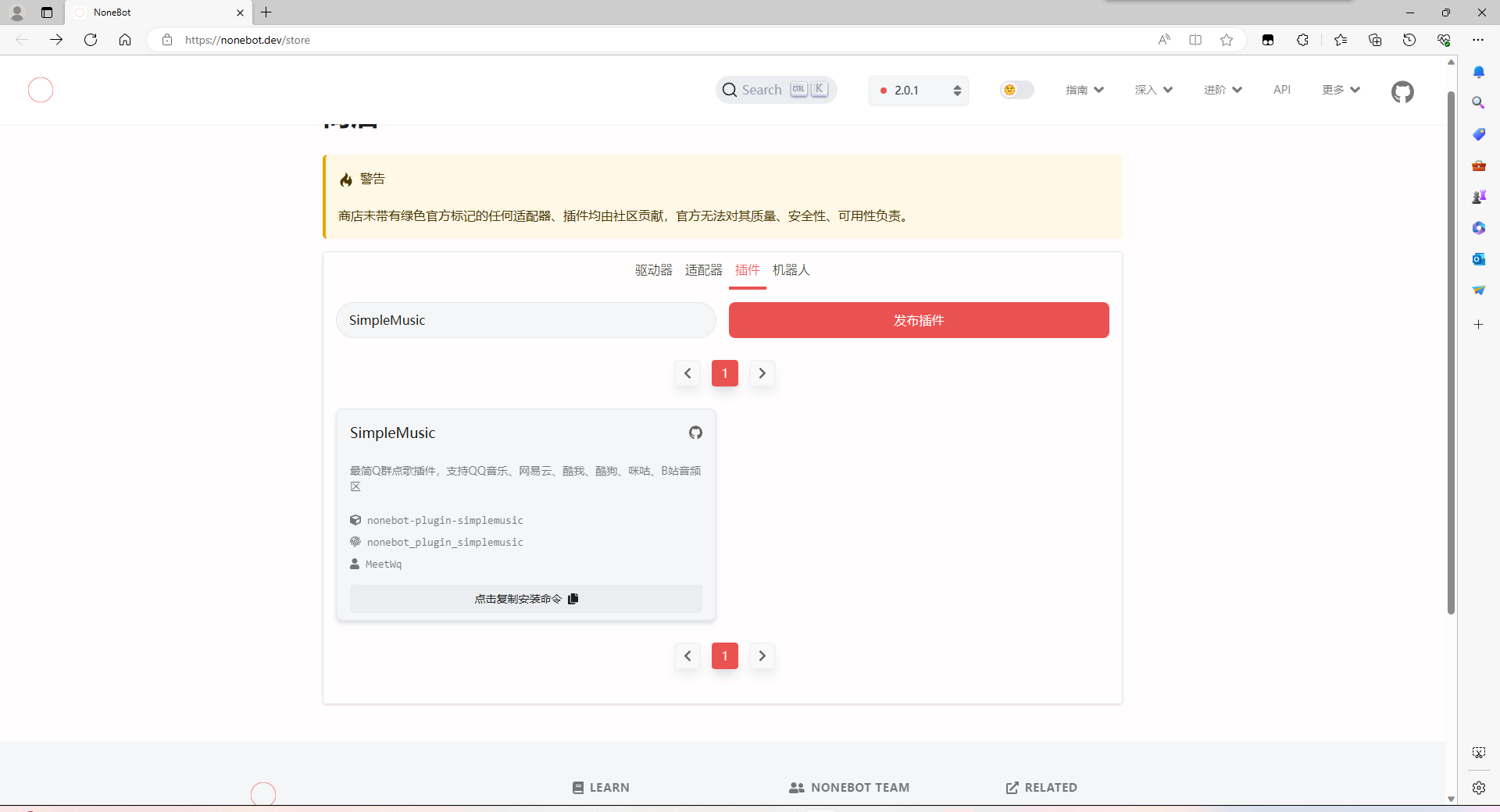Open SimpleMusic plugin GitHub link icon
This screenshot has height=812, width=1500.
tap(695, 433)
